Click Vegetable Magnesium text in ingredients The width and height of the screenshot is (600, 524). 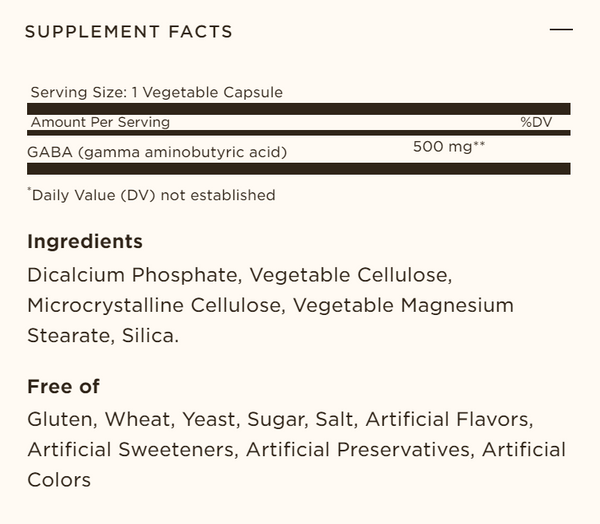click(x=403, y=305)
